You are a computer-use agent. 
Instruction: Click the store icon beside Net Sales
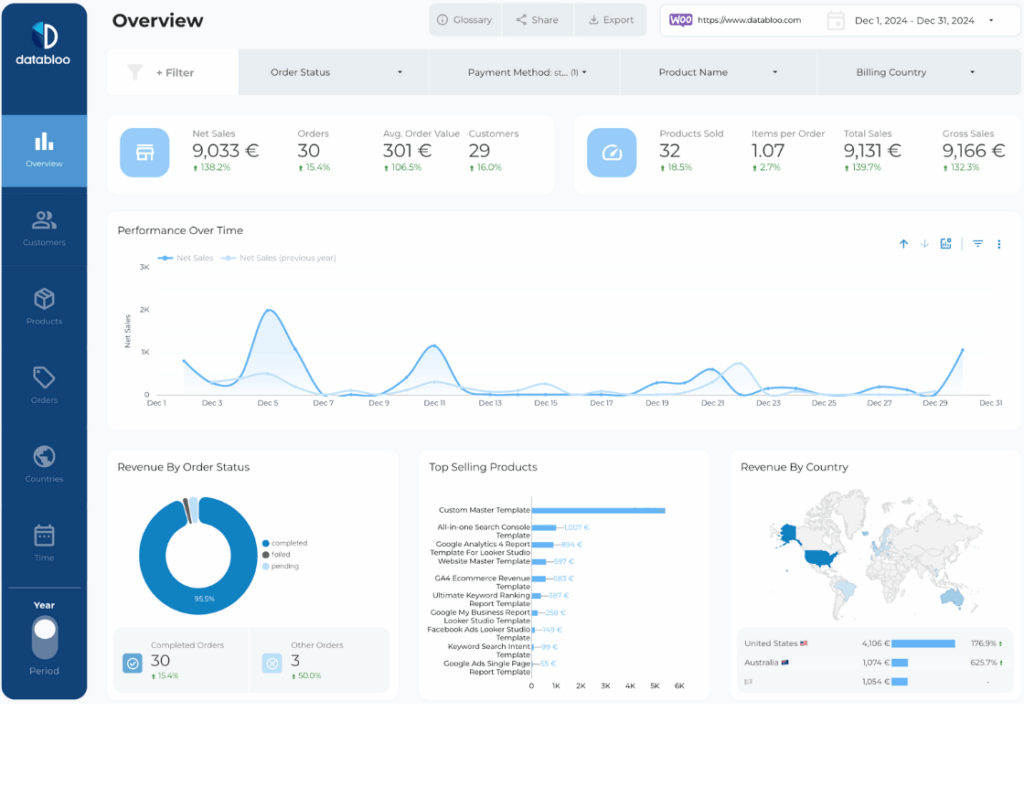coord(145,153)
